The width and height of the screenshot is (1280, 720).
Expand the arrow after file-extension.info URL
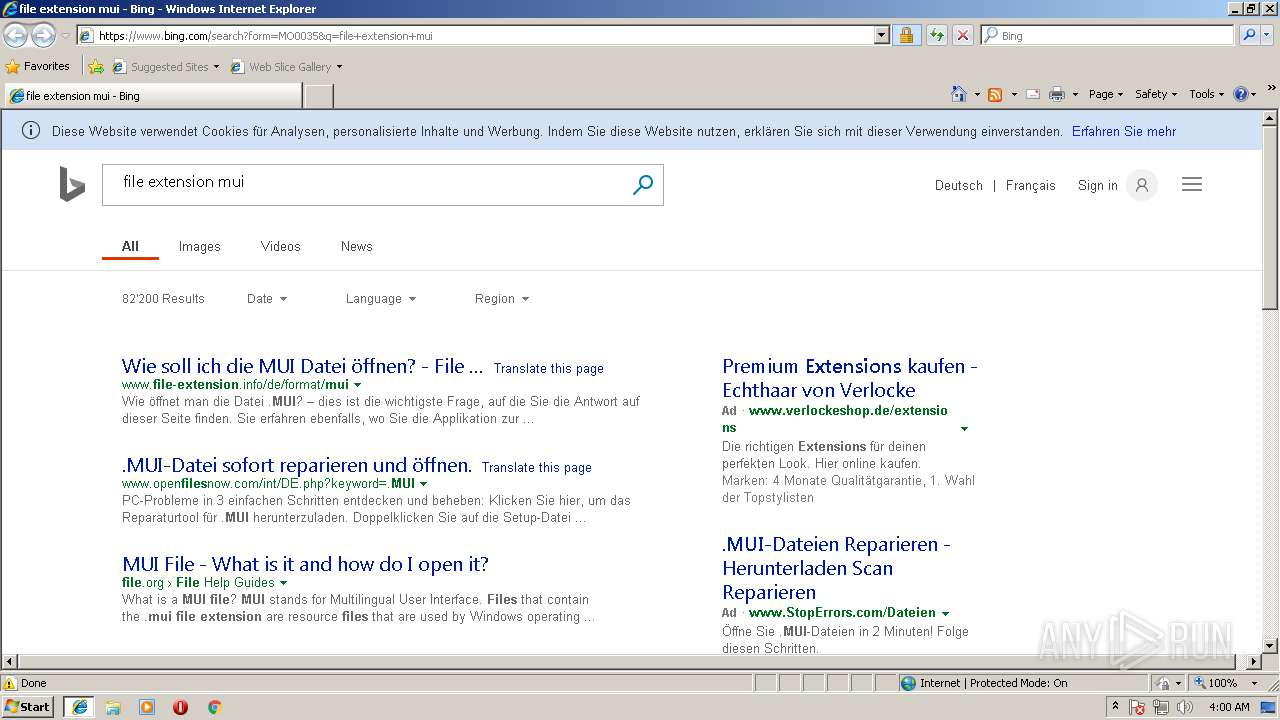[358, 385]
